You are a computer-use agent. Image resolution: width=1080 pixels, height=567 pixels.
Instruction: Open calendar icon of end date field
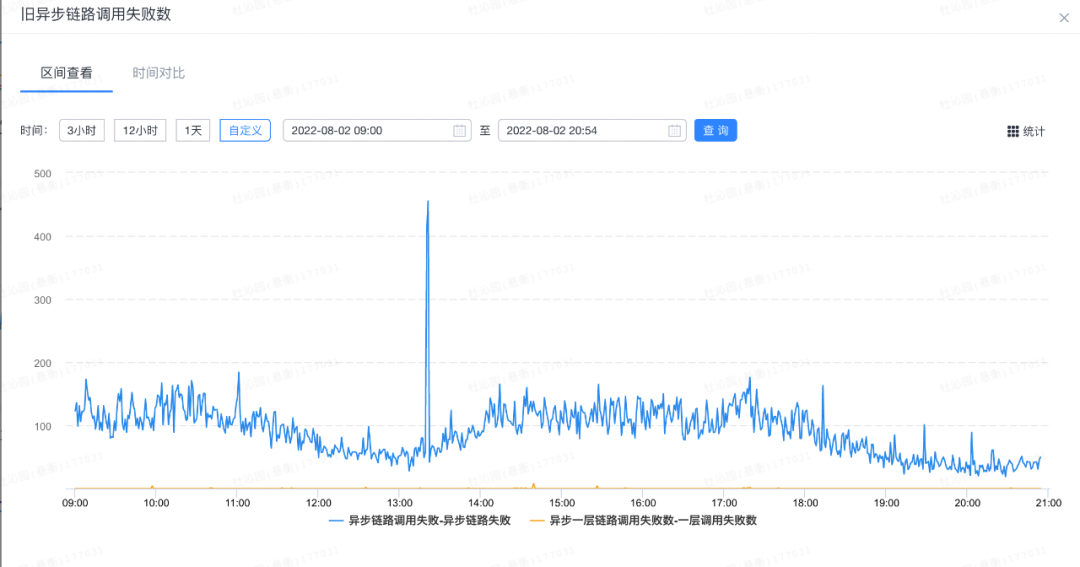(x=675, y=131)
